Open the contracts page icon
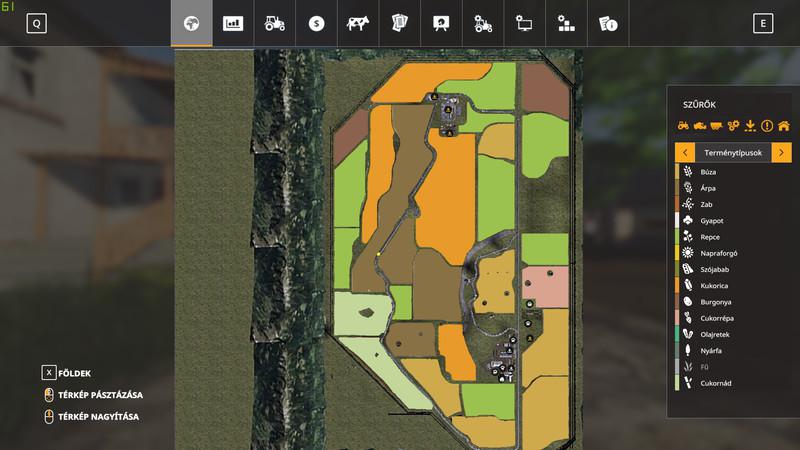Image resolution: width=800 pixels, height=450 pixels. pyautogui.click(x=399, y=24)
